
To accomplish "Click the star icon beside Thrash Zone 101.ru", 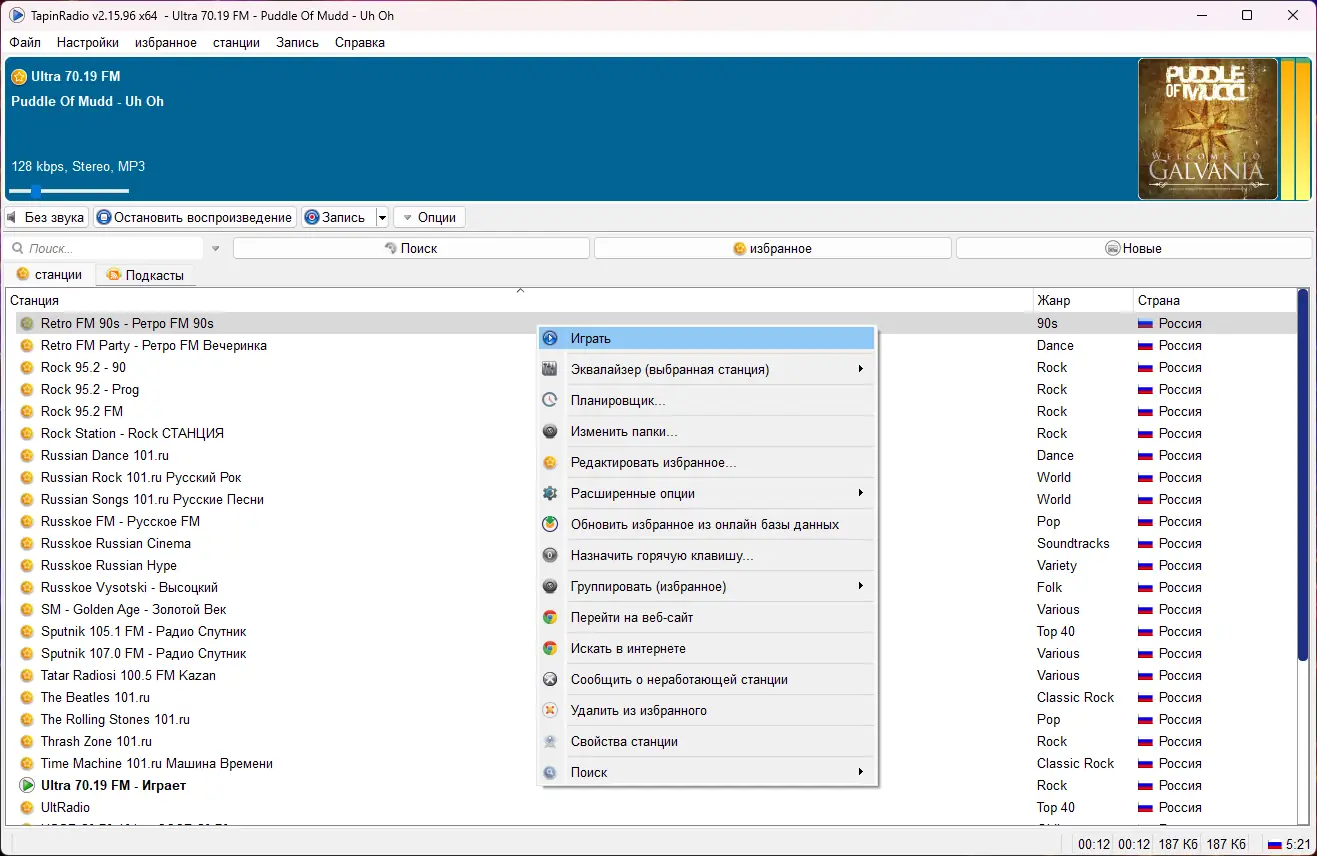I will (x=27, y=742).
